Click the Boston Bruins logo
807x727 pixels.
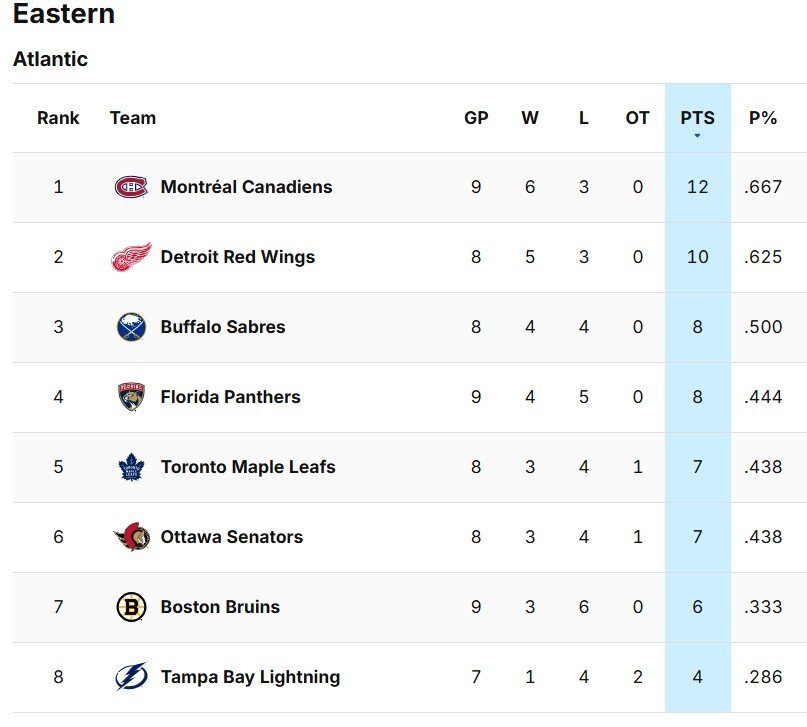131,607
